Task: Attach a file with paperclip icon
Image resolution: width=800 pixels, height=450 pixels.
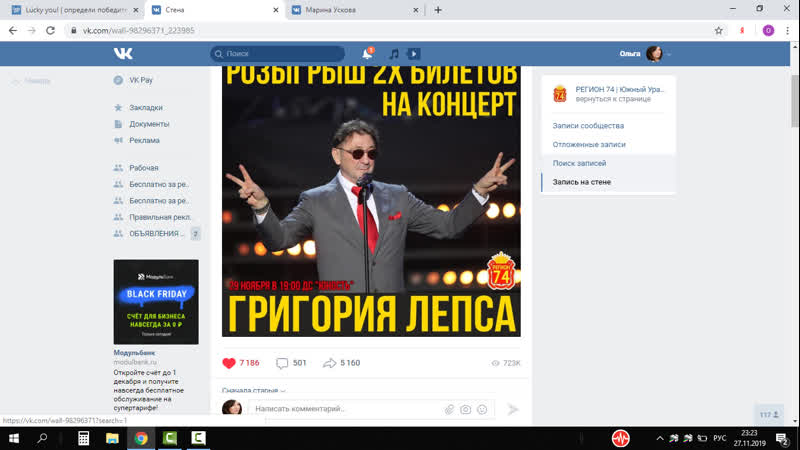Action: coord(449,409)
